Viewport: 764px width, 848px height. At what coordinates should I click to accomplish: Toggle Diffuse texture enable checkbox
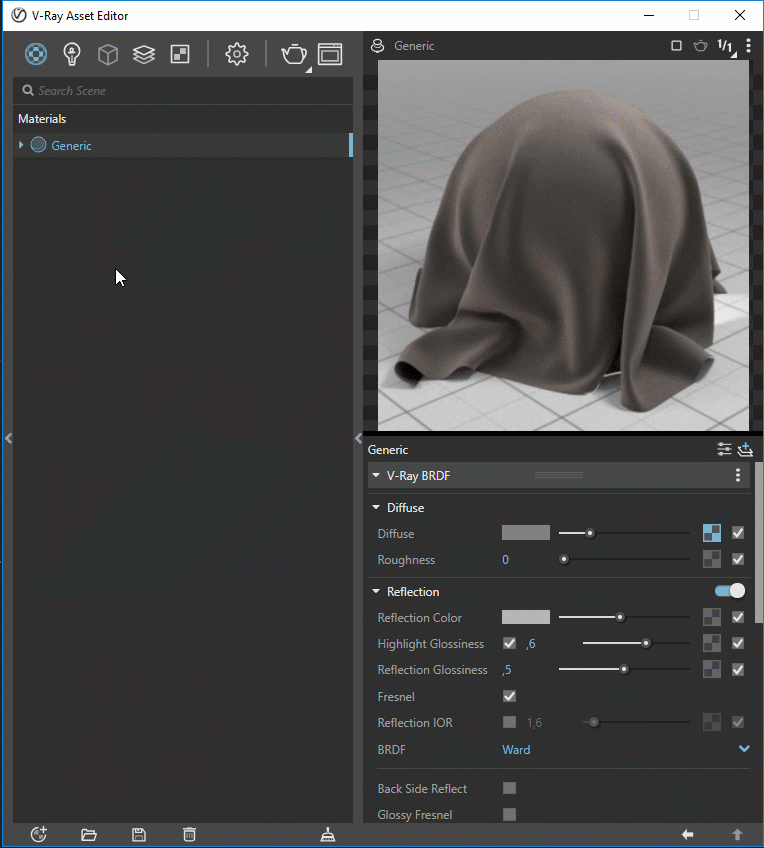pyautogui.click(x=738, y=533)
